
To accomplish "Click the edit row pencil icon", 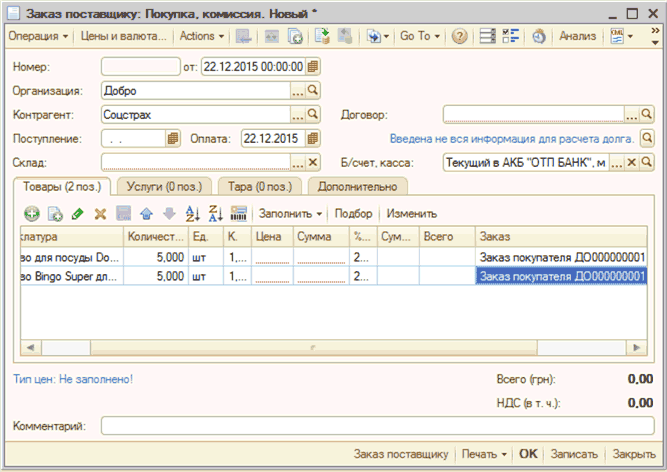I will click(78, 213).
